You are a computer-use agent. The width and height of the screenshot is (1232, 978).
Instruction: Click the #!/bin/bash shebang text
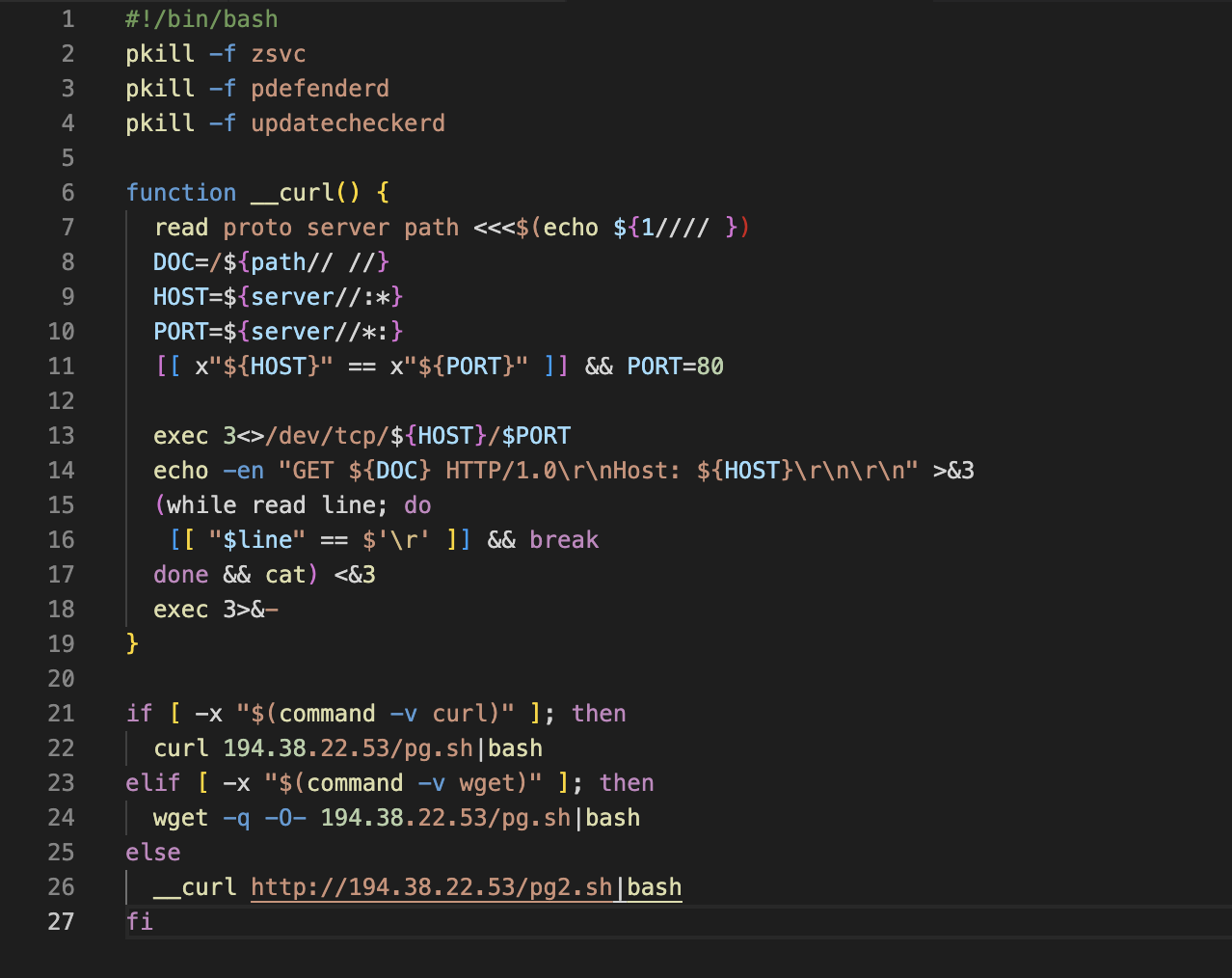coord(201,19)
